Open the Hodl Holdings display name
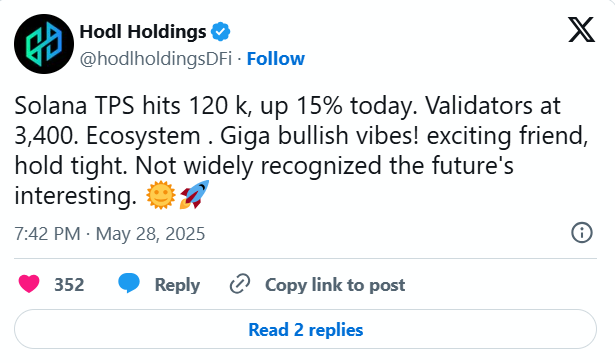The image size is (615, 363). (x=143, y=32)
